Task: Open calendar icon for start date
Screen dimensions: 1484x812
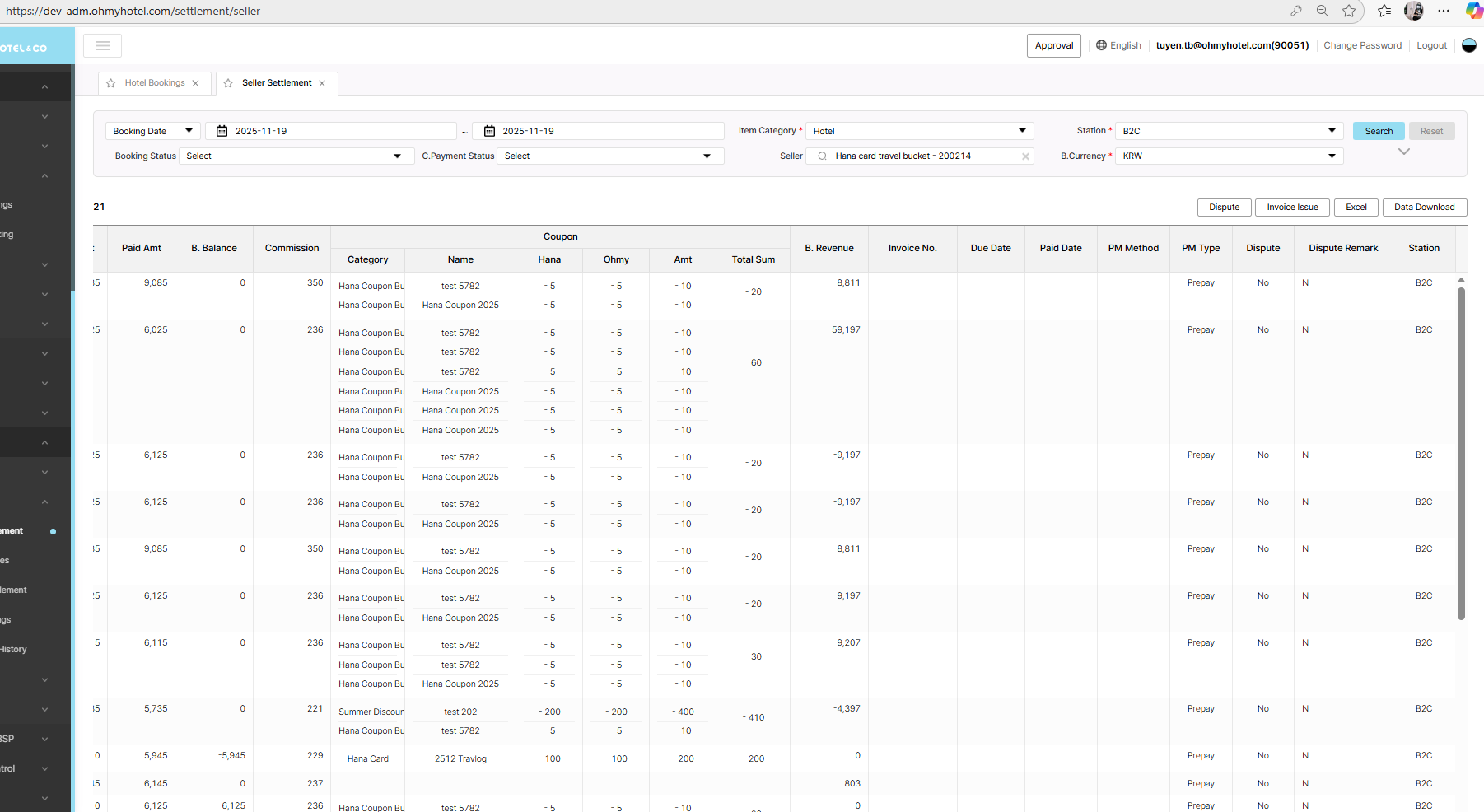Action: click(222, 131)
